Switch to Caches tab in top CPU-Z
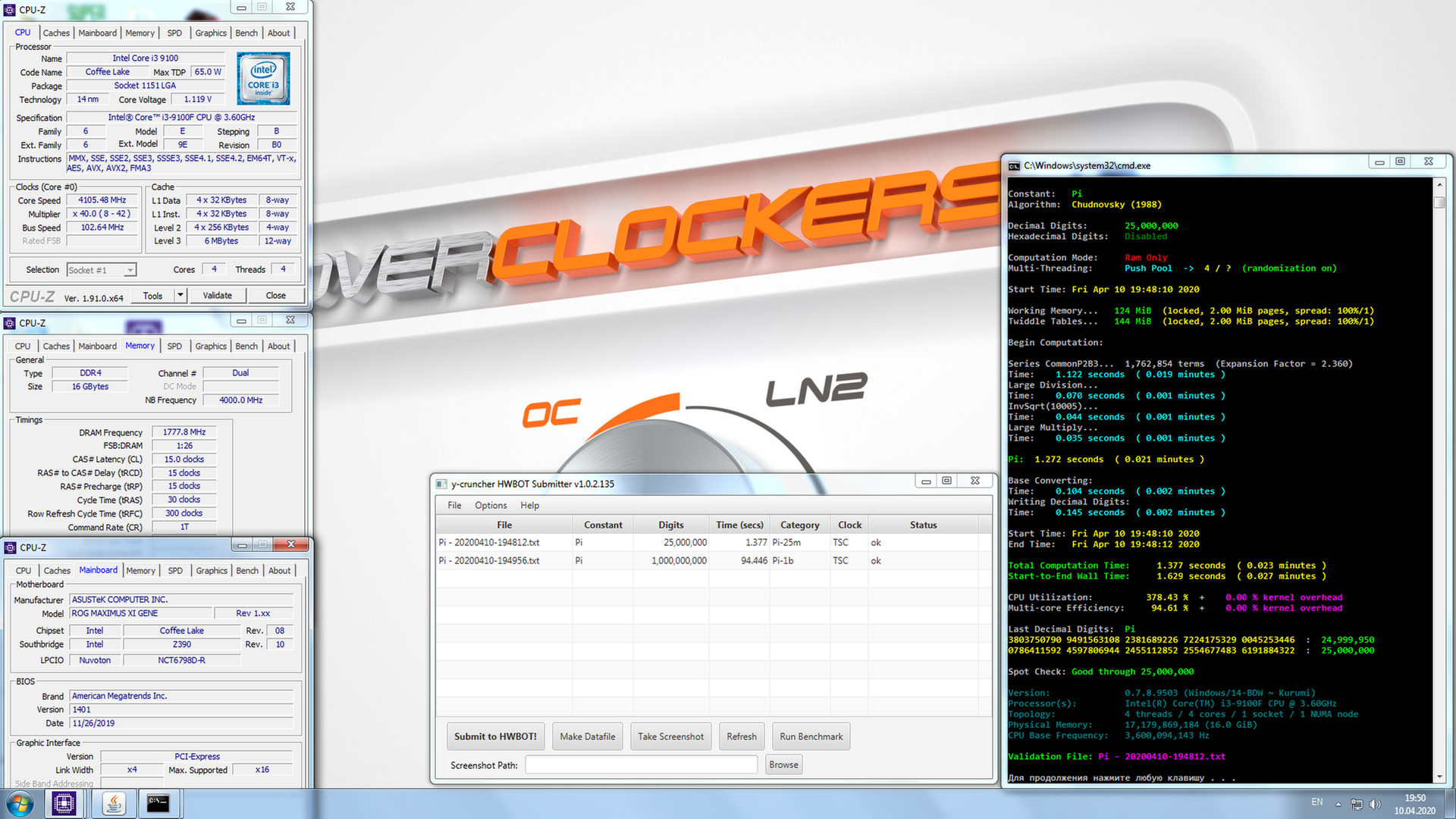 pyautogui.click(x=56, y=33)
